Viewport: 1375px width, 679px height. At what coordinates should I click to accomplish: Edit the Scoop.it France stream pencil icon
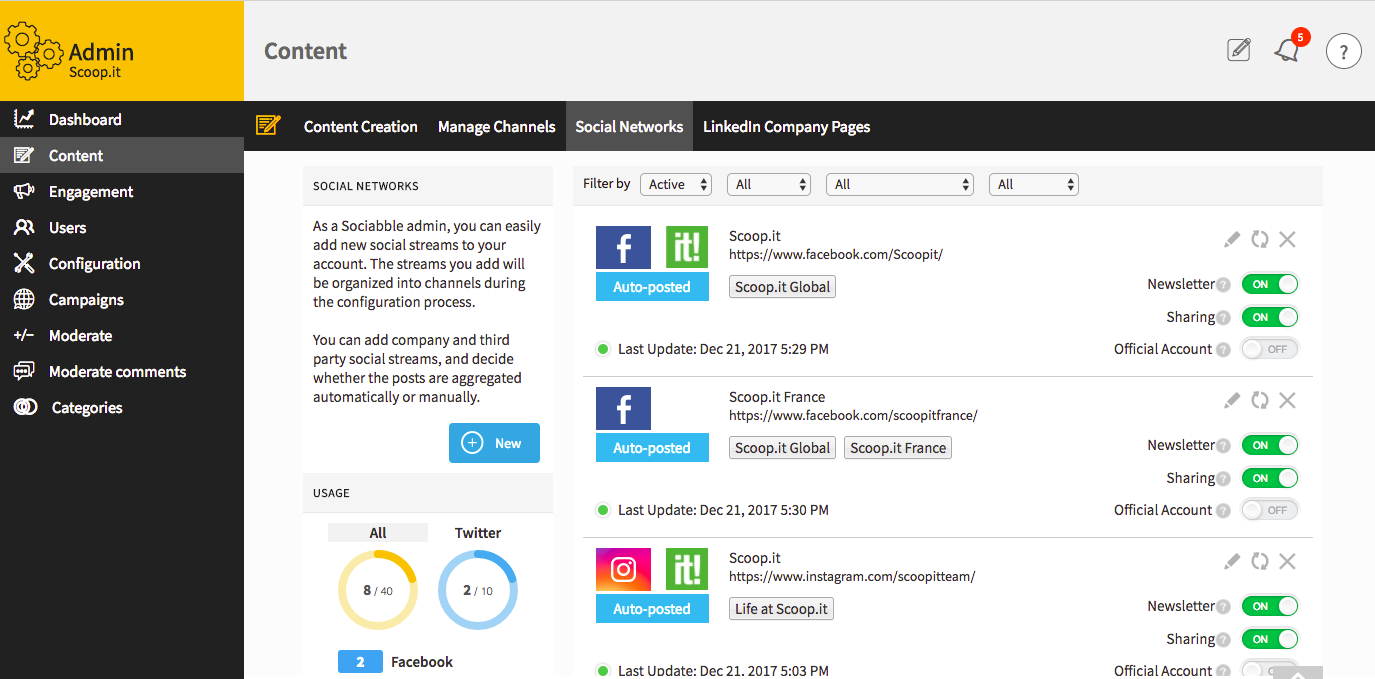(1232, 400)
